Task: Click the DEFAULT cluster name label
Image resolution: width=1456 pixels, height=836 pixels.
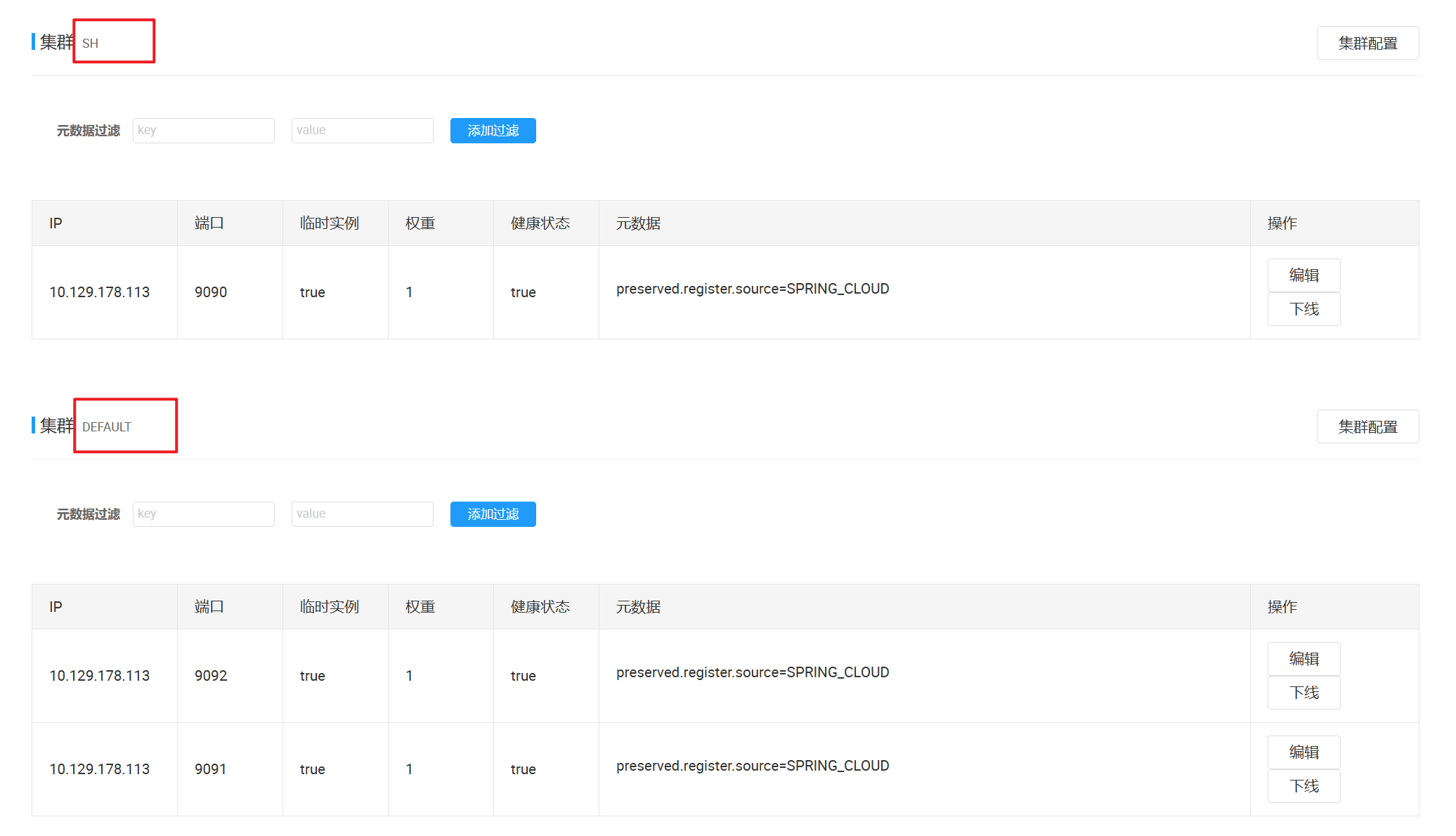Action: (x=106, y=427)
